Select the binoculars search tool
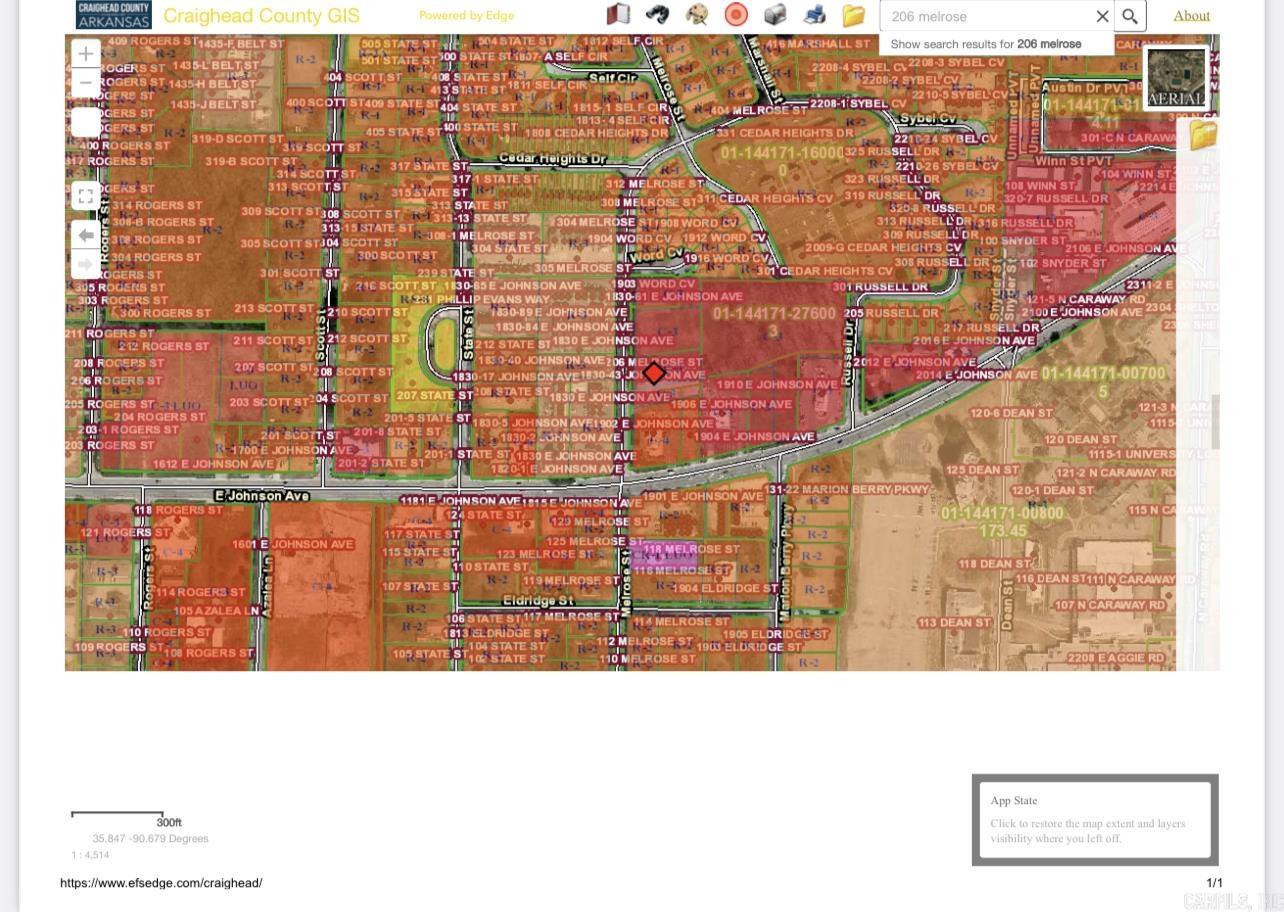Viewport: 1284px width, 912px height. coord(657,14)
